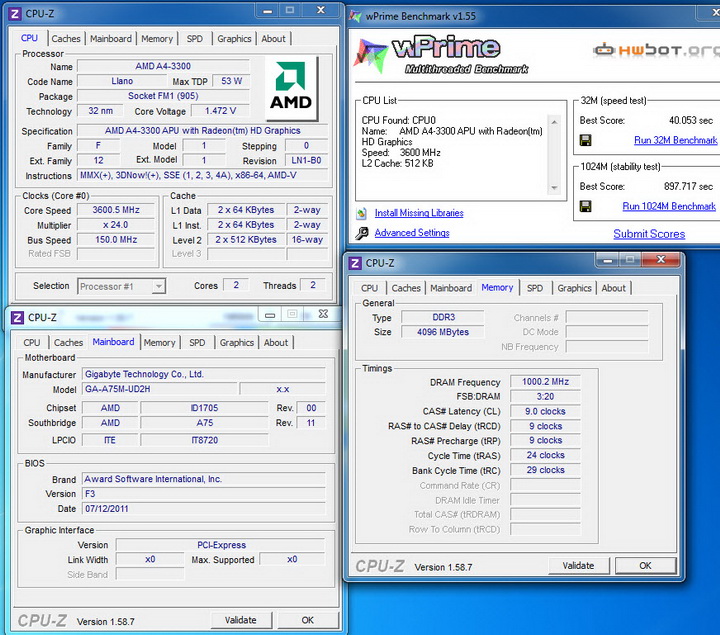This screenshot has width=720, height=635.
Task: Click Validate in the Memory CPU-Z window
Action: (x=579, y=566)
